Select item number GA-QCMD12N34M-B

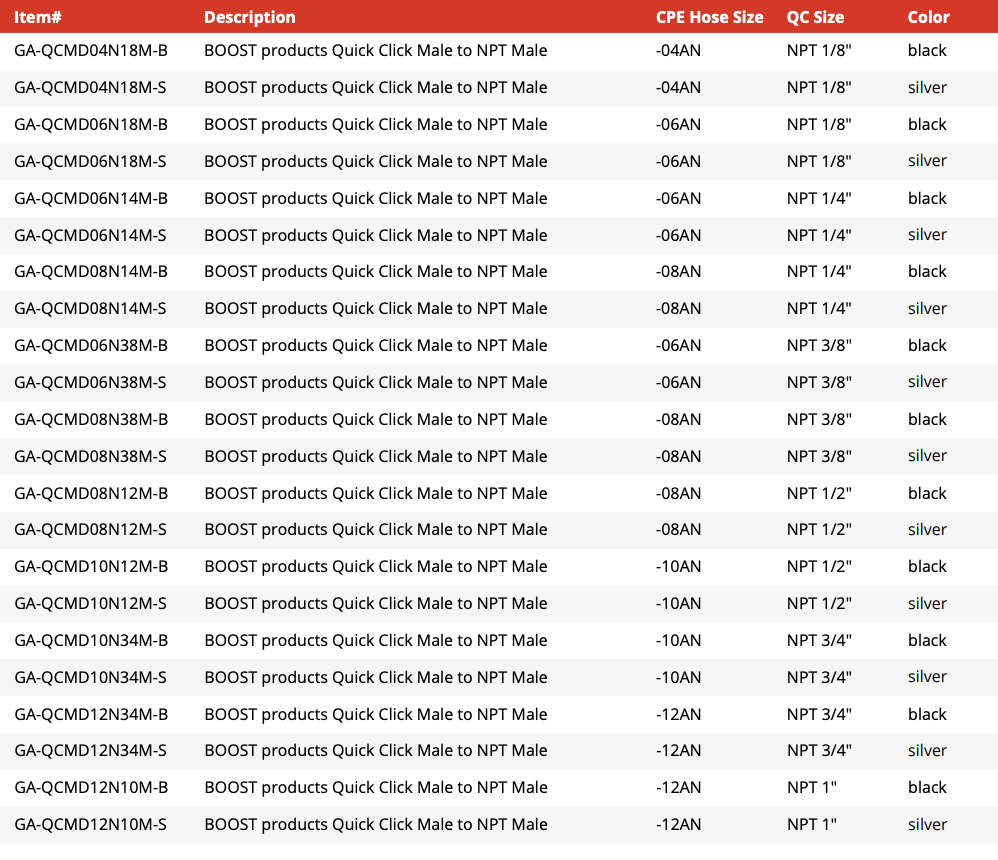click(x=91, y=714)
